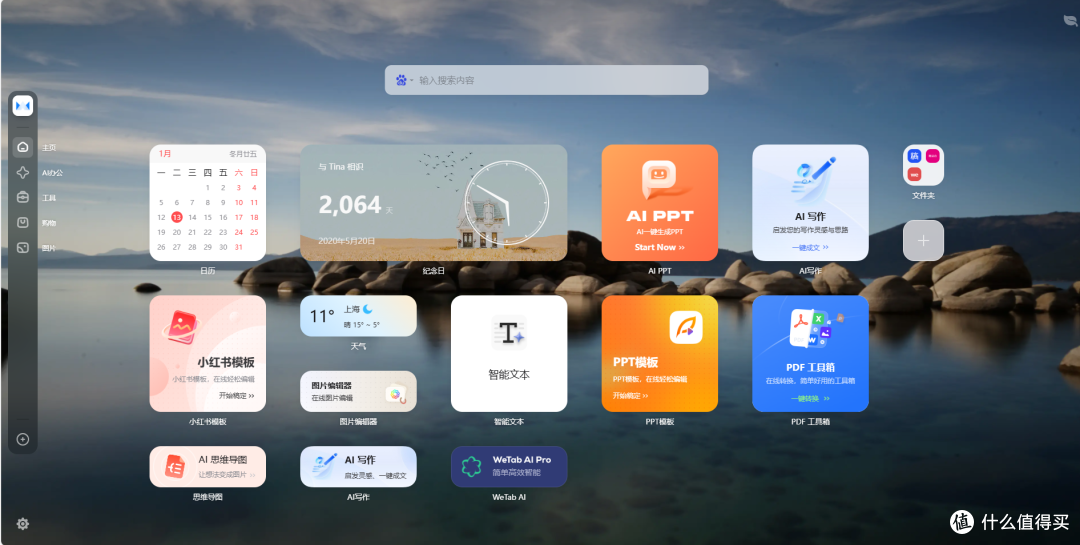
Task: Click the lunar date 冬月廿五 in calendar
Action: (243, 154)
